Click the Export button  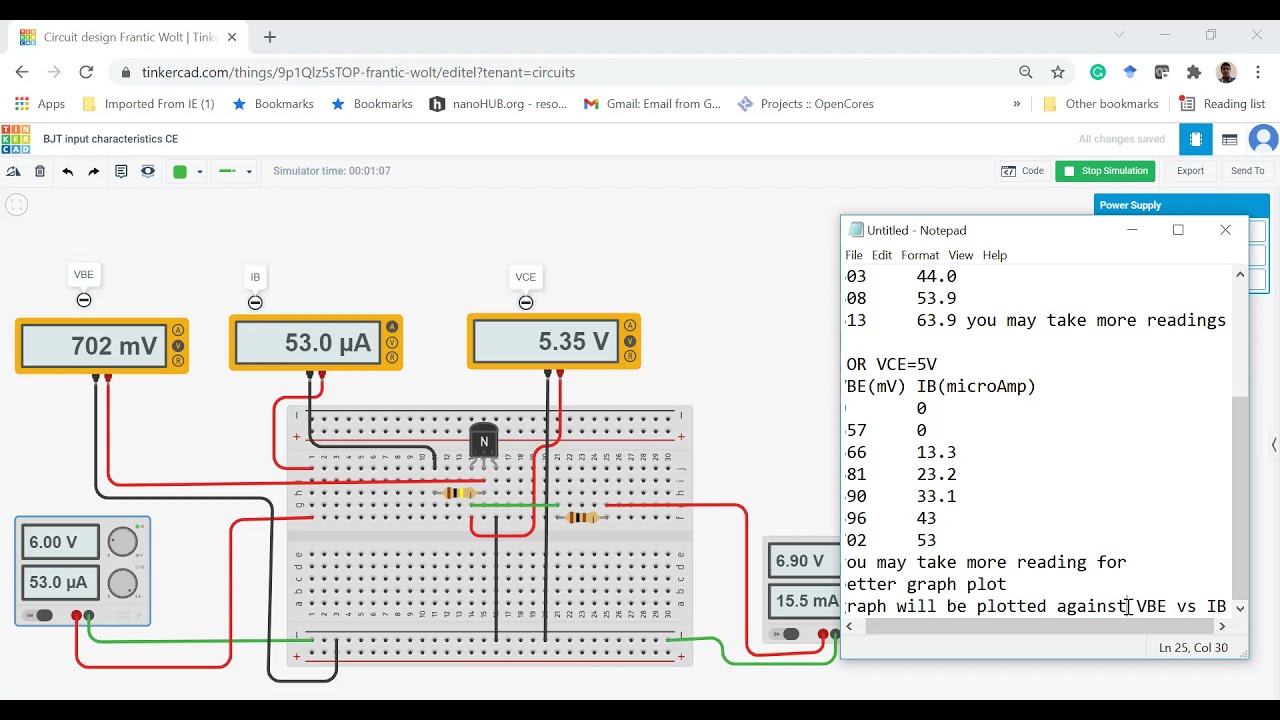[1190, 171]
